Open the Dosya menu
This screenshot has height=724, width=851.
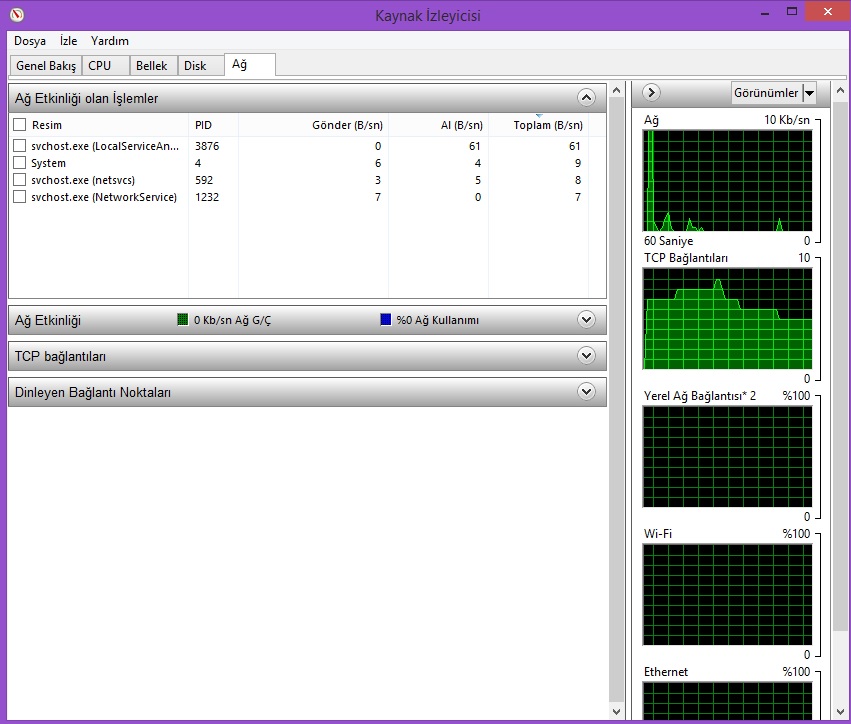pos(30,41)
